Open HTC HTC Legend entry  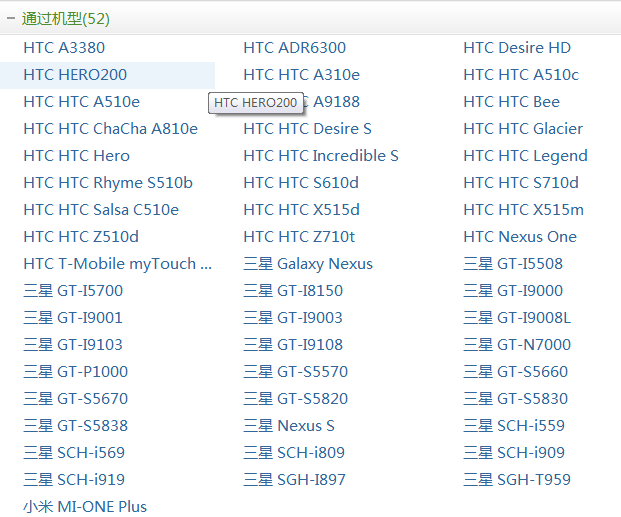[526, 156]
